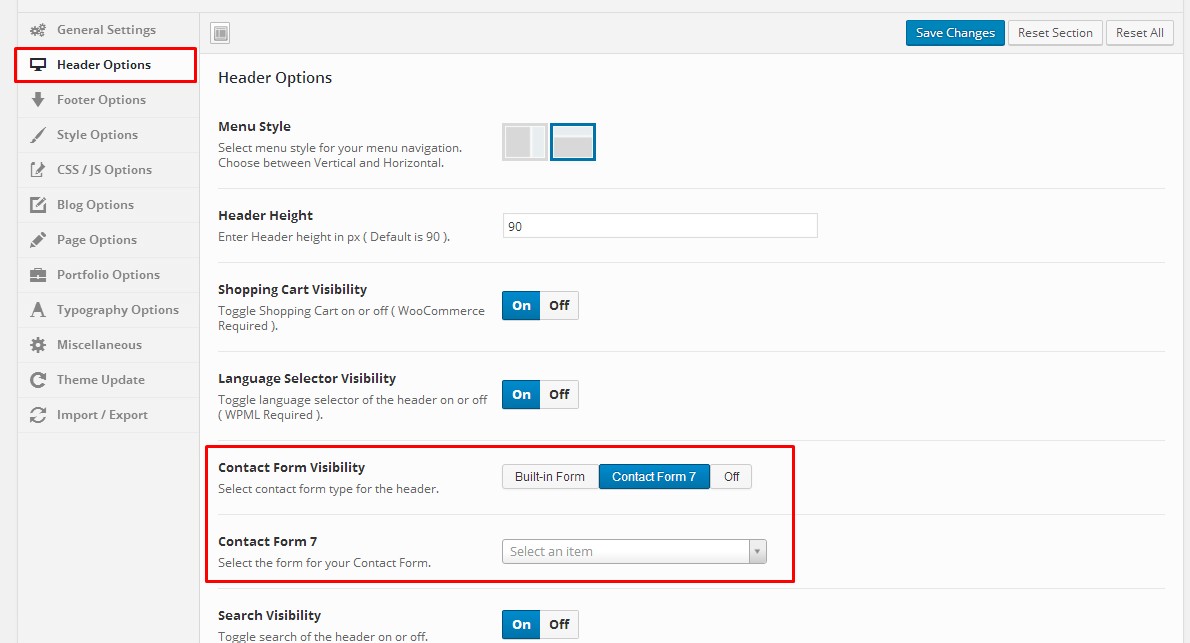
Task: Select the Typography Options letter icon
Action: [x=38, y=310]
